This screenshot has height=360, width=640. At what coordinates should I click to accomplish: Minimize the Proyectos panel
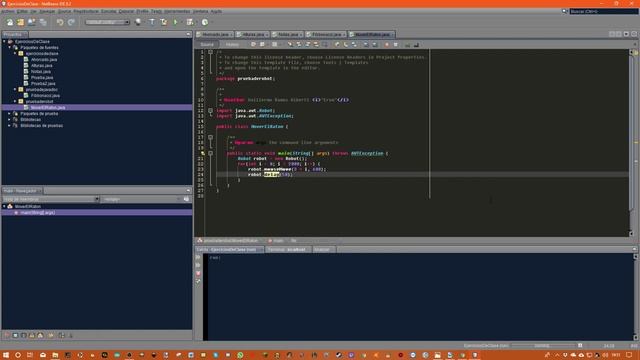[x=188, y=34]
